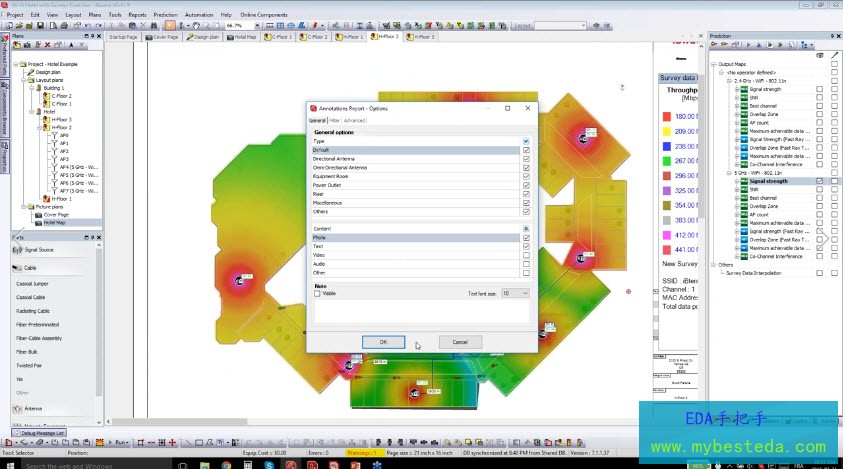Open the Prediction menu
This screenshot has height=469, width=843.
166,15
